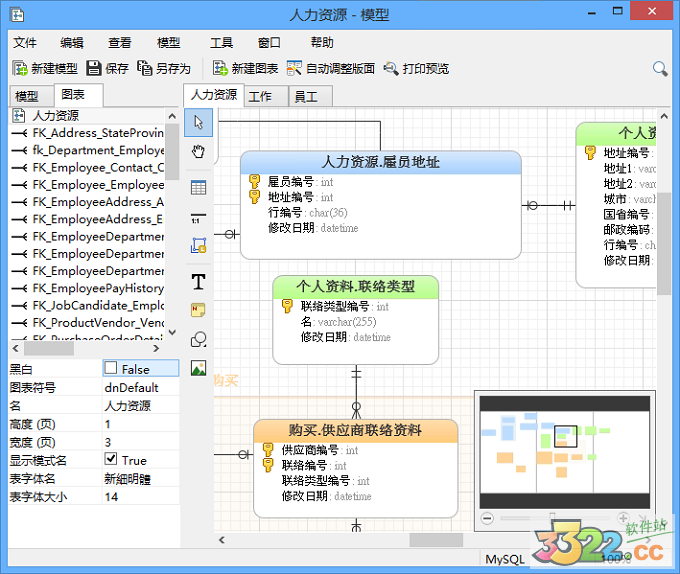Uncheck the 显示模式名 True checkbox

point(111,459)
